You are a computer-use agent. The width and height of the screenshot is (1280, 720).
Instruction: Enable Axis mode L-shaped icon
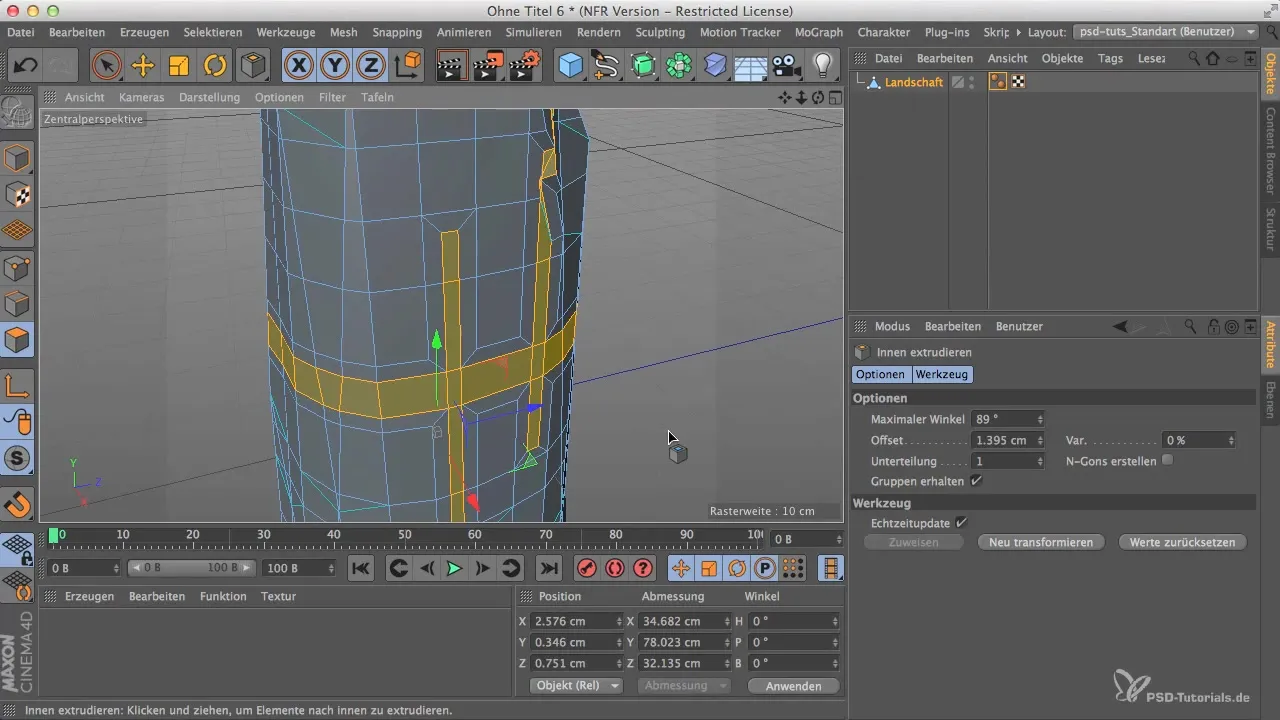[18, 385]
